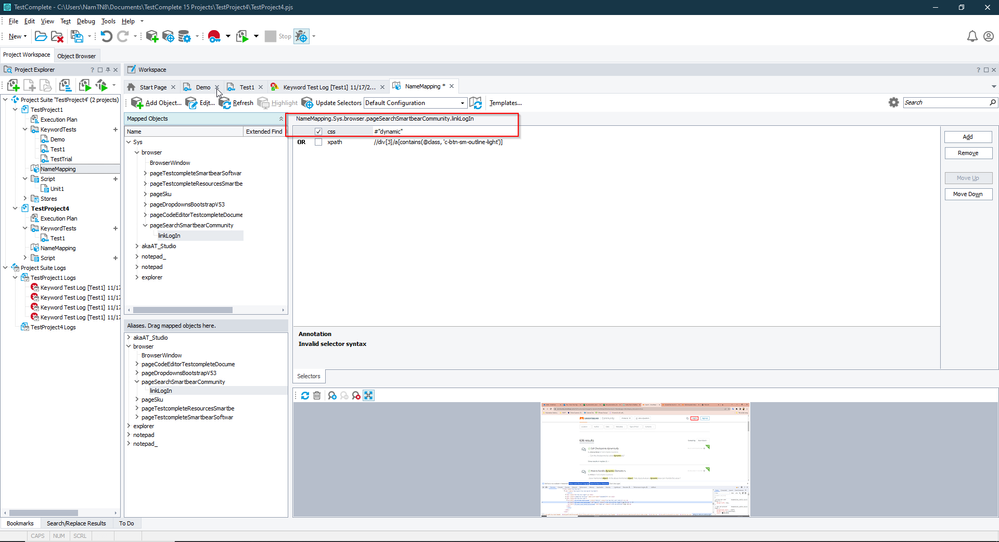The width and height of the screenshot is (999, 542).
Task: Click the Update Selectors toolbar icon
Action: [x=307, y=103]
